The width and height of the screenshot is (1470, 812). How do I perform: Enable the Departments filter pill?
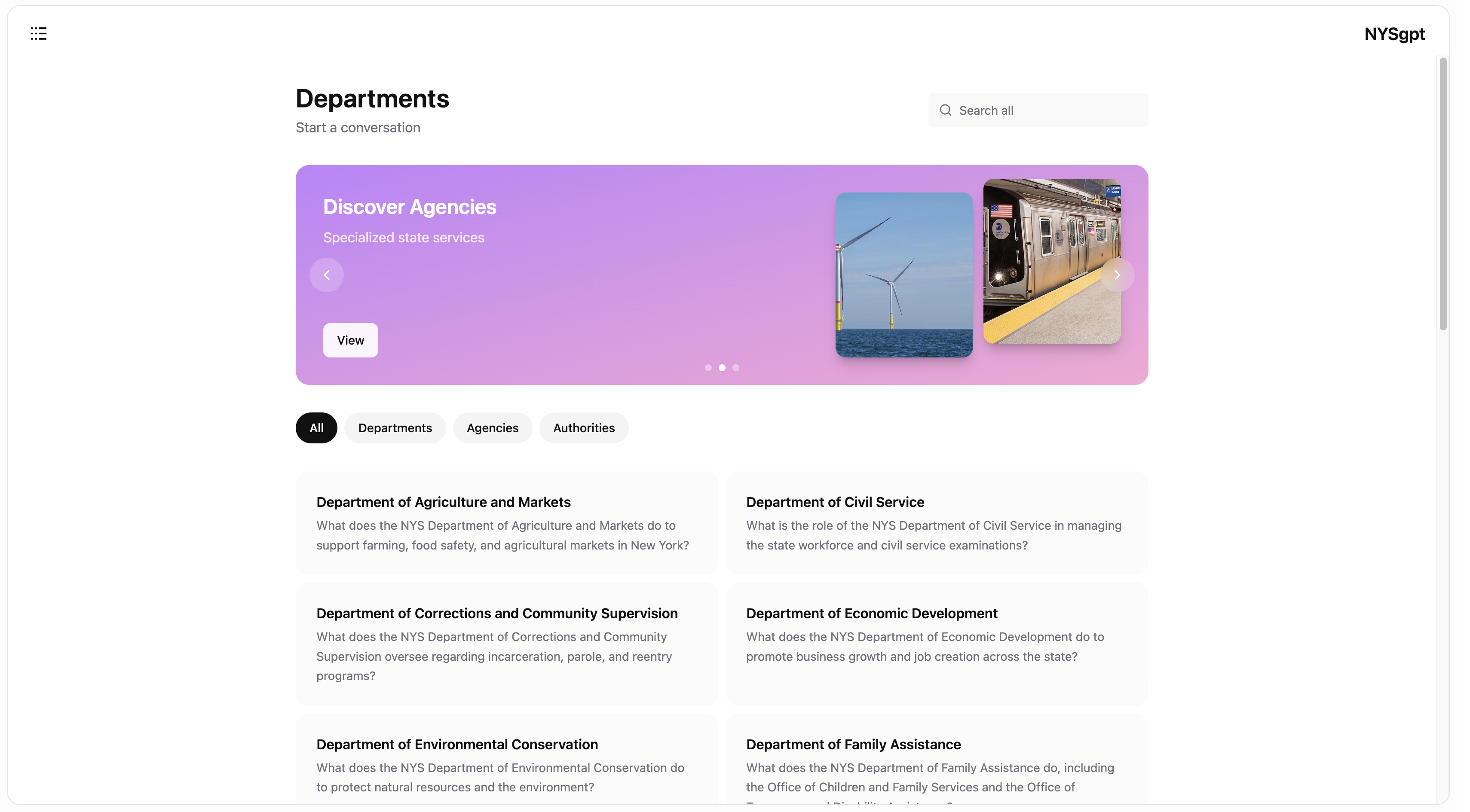tap(395, 427)
